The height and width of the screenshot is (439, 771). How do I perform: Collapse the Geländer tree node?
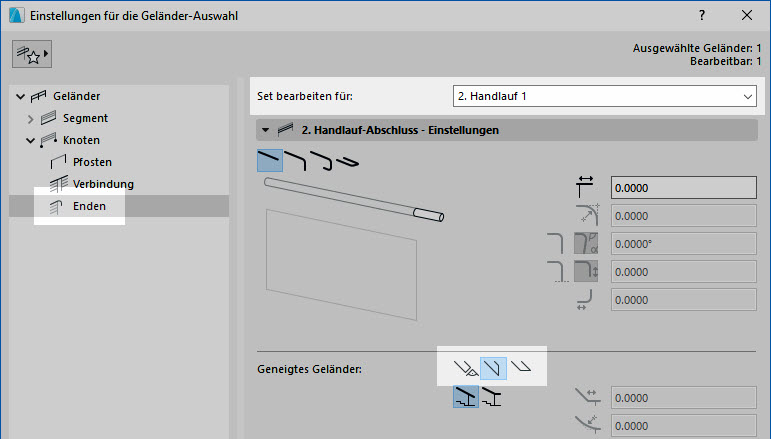tap(20, 96)
